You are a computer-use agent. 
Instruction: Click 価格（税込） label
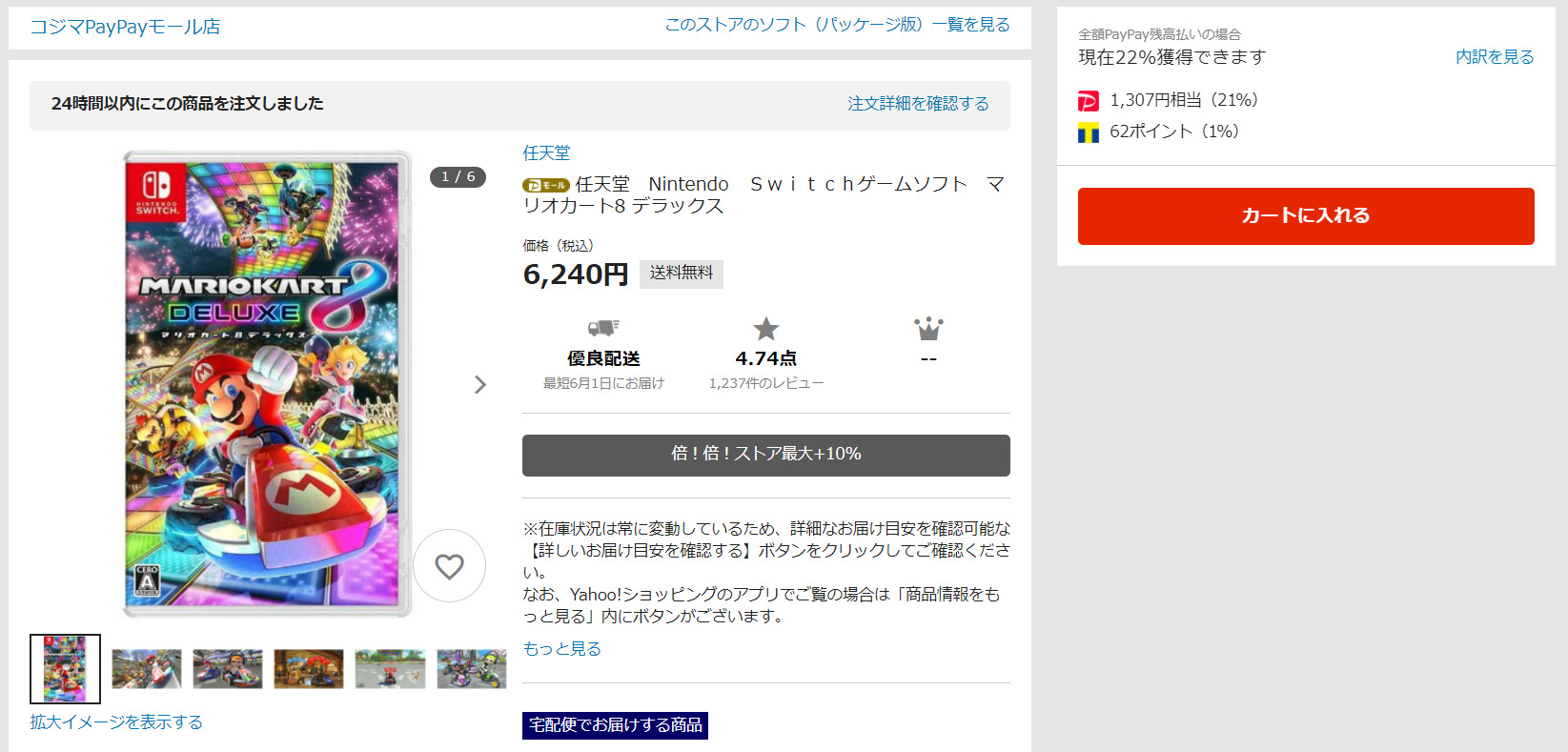tap(559, 246)
